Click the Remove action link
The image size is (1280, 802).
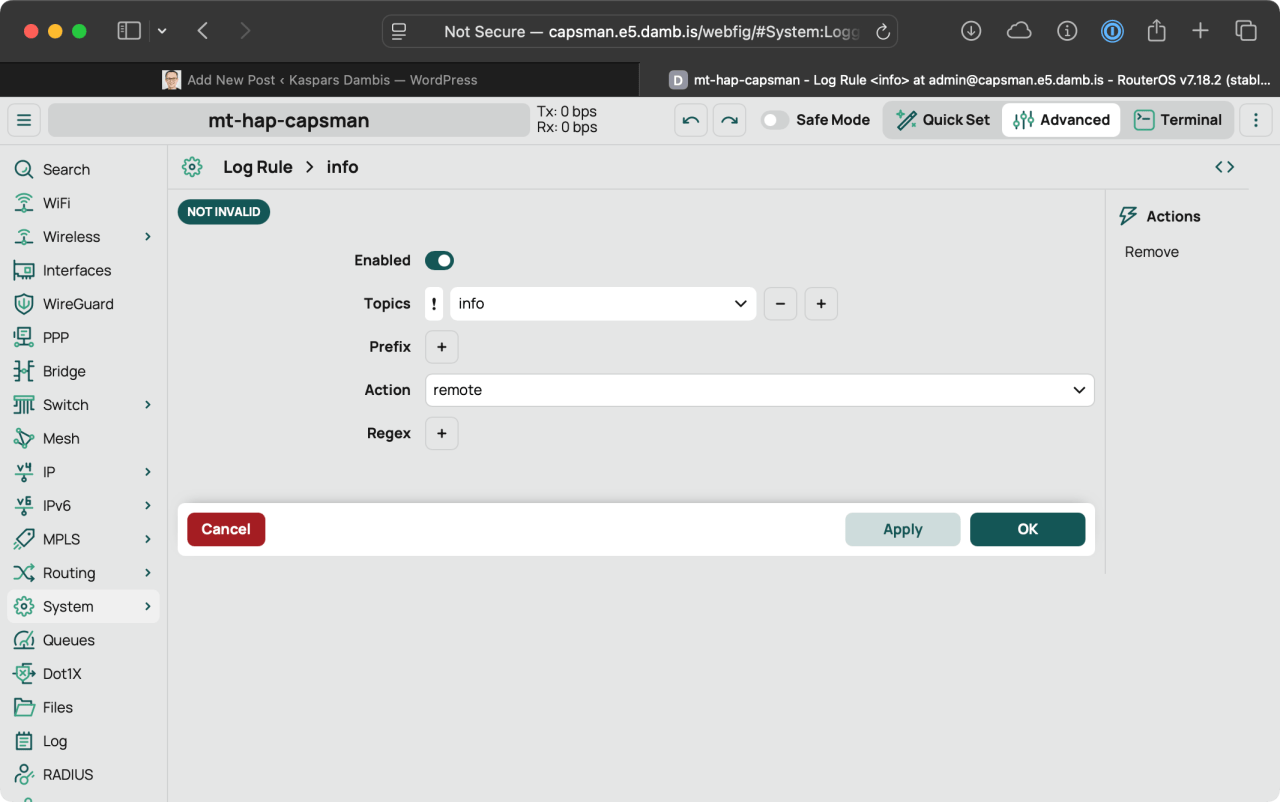[1151, 251]
